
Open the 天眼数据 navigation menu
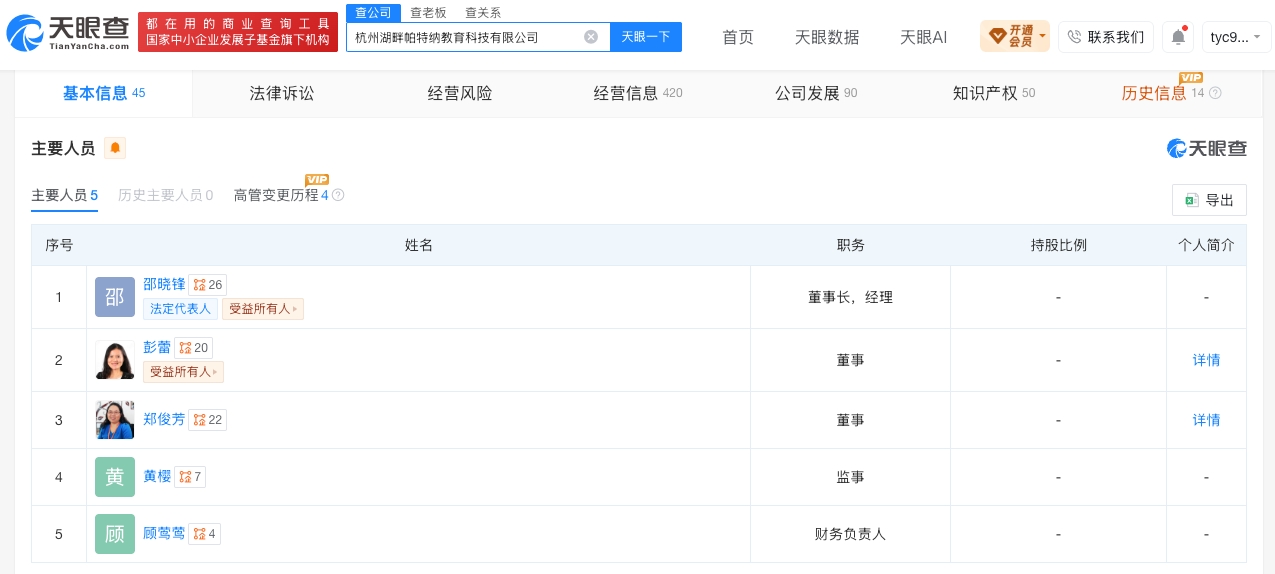click(827, 37)
